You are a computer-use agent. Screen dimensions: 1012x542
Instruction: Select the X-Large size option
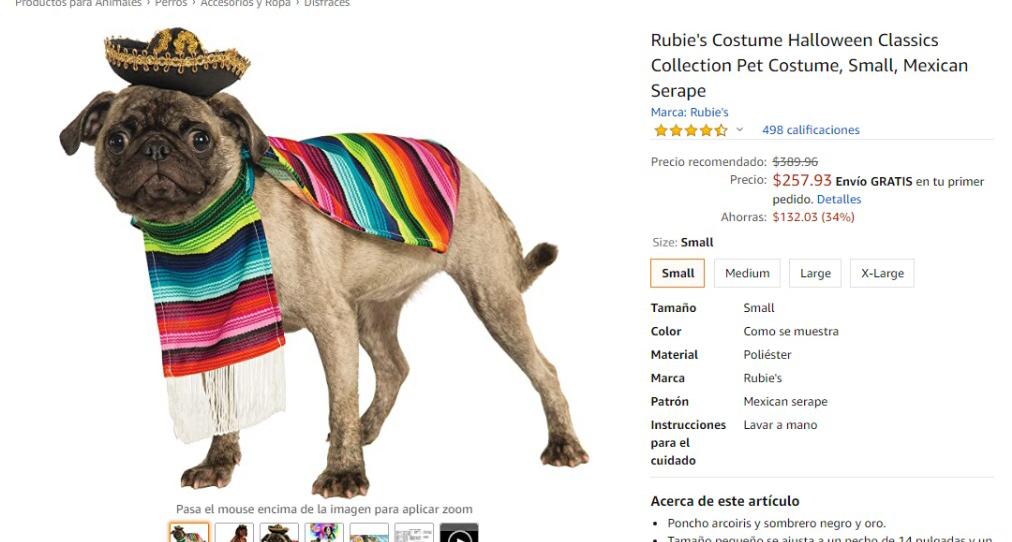click(x=882, y=273)
